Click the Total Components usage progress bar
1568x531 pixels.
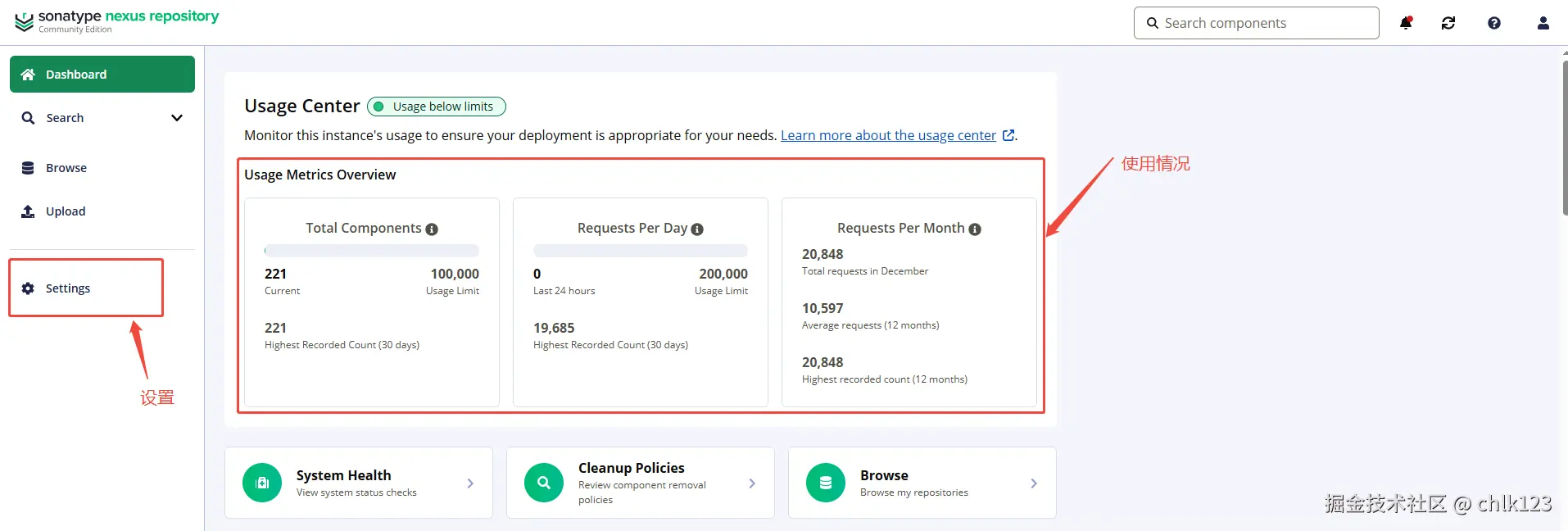tap(372, 251)
